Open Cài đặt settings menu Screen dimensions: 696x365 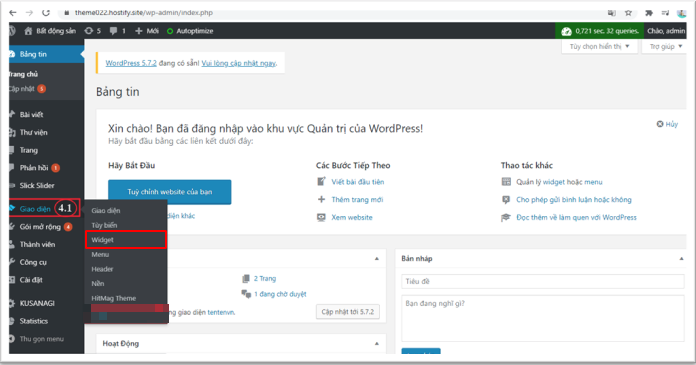coord(46,280)
